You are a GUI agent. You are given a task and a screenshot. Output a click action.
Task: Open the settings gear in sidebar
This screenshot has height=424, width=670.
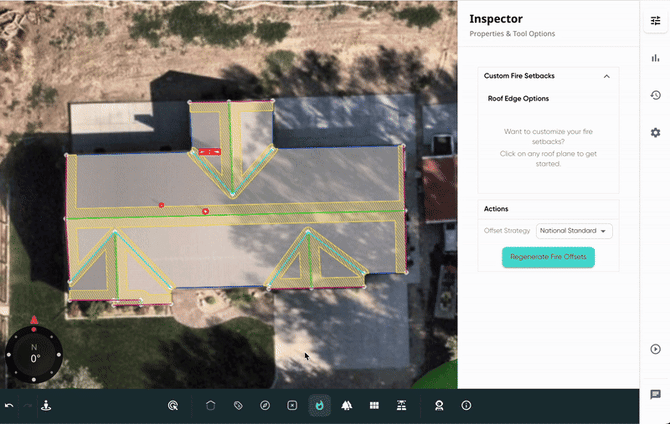655,132
